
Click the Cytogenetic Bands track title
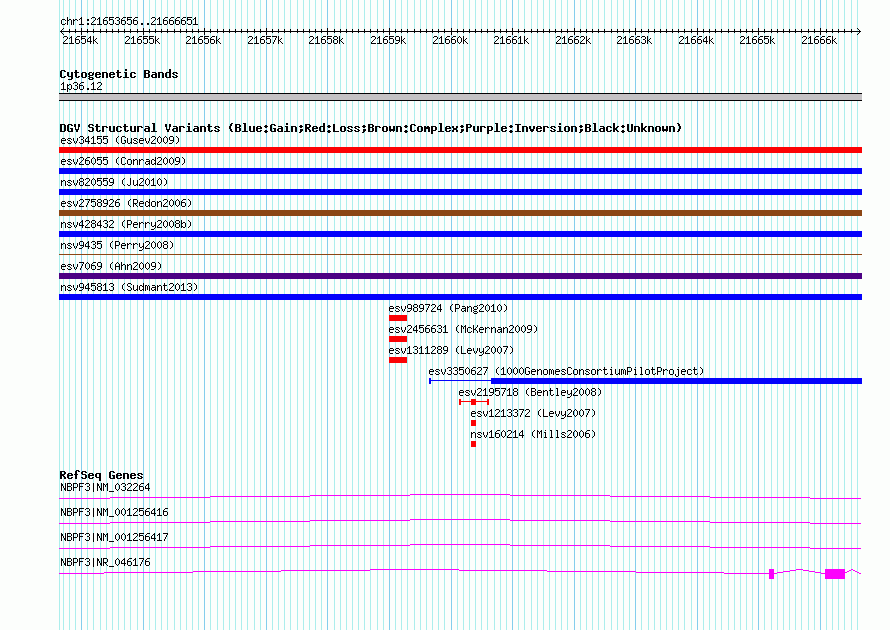119,74
